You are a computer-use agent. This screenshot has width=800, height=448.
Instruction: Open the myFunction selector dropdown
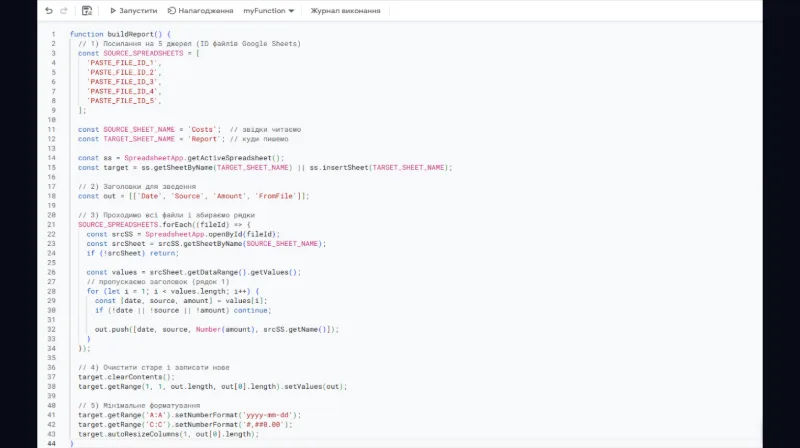268,11
